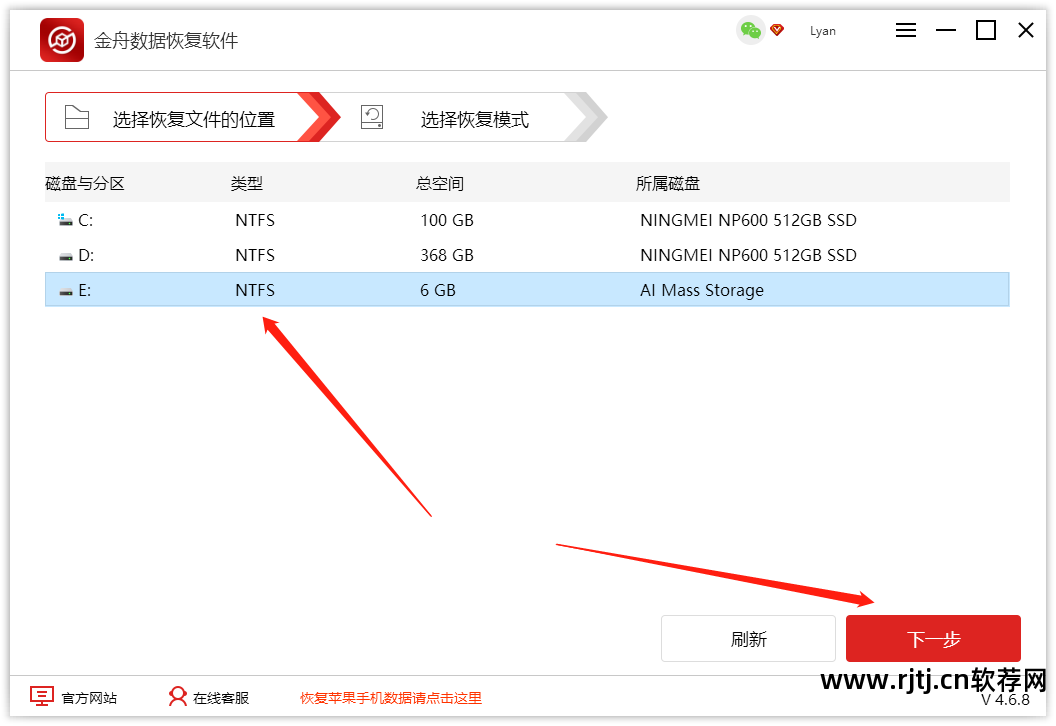Click the 下一步 button
Screen dimensions: 1056x726
click(932, 638)
